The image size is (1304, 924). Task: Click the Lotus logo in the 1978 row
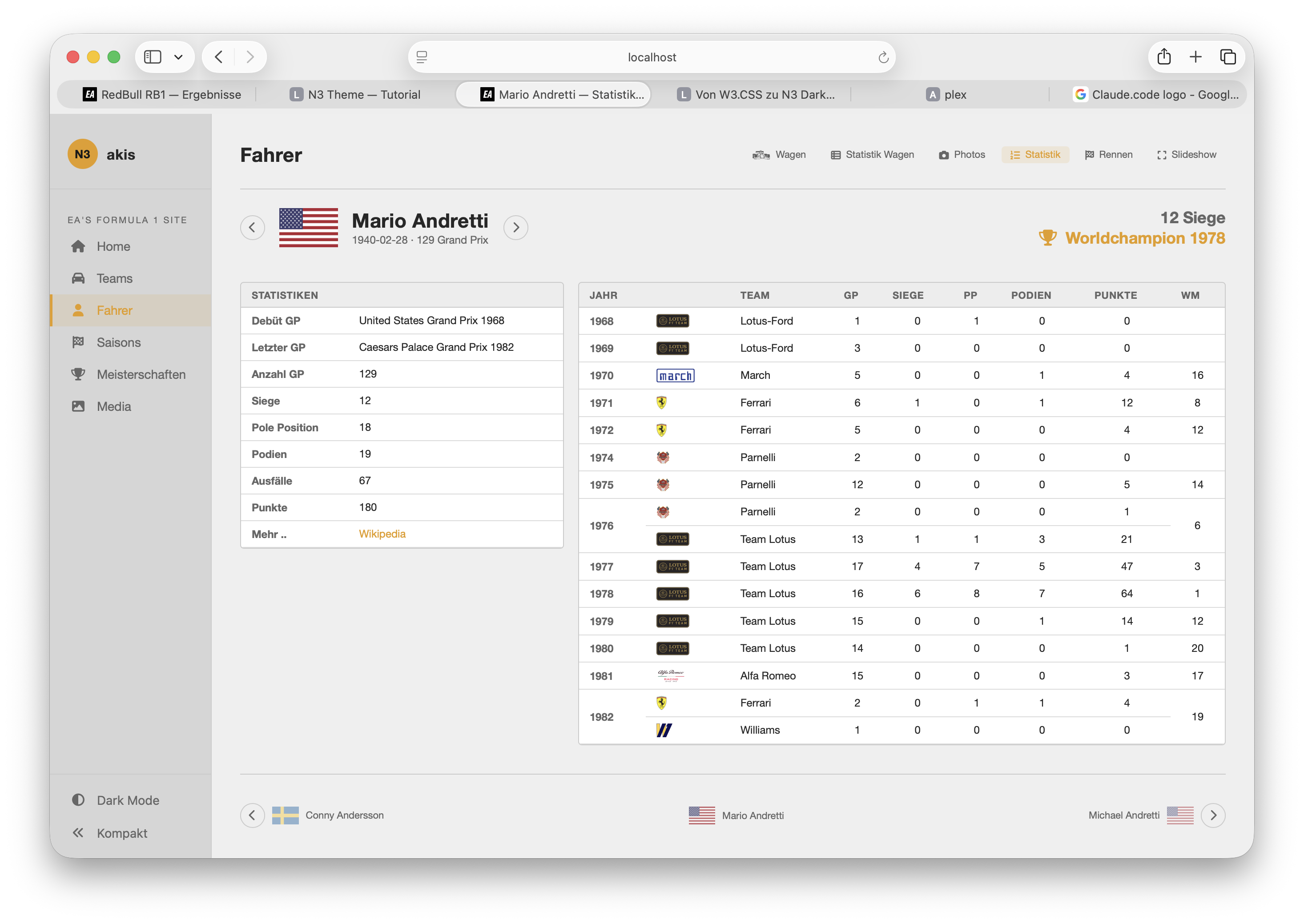[x=672, y=594]
